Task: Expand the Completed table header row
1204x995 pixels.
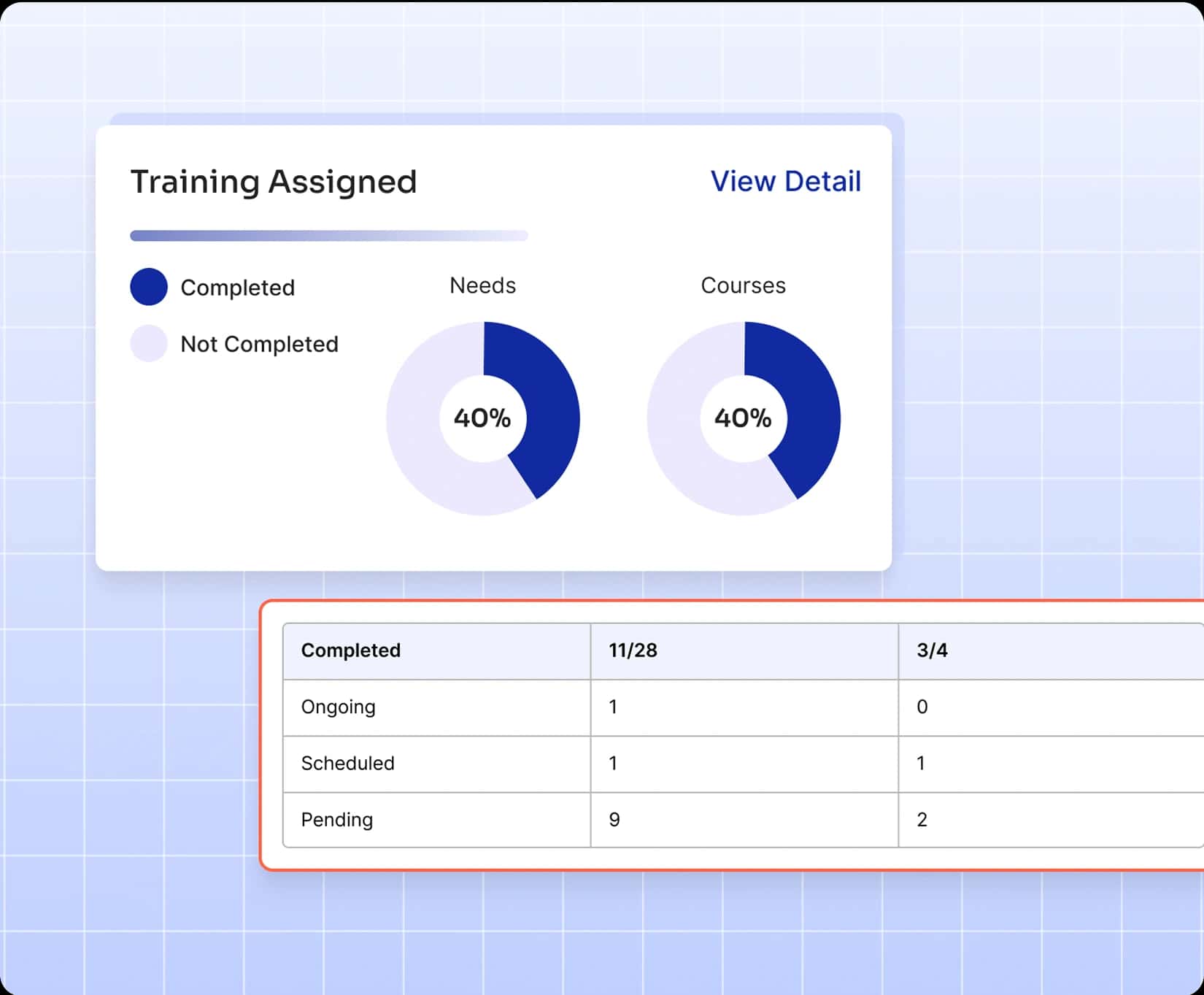Action: click(x=350, y=650)
